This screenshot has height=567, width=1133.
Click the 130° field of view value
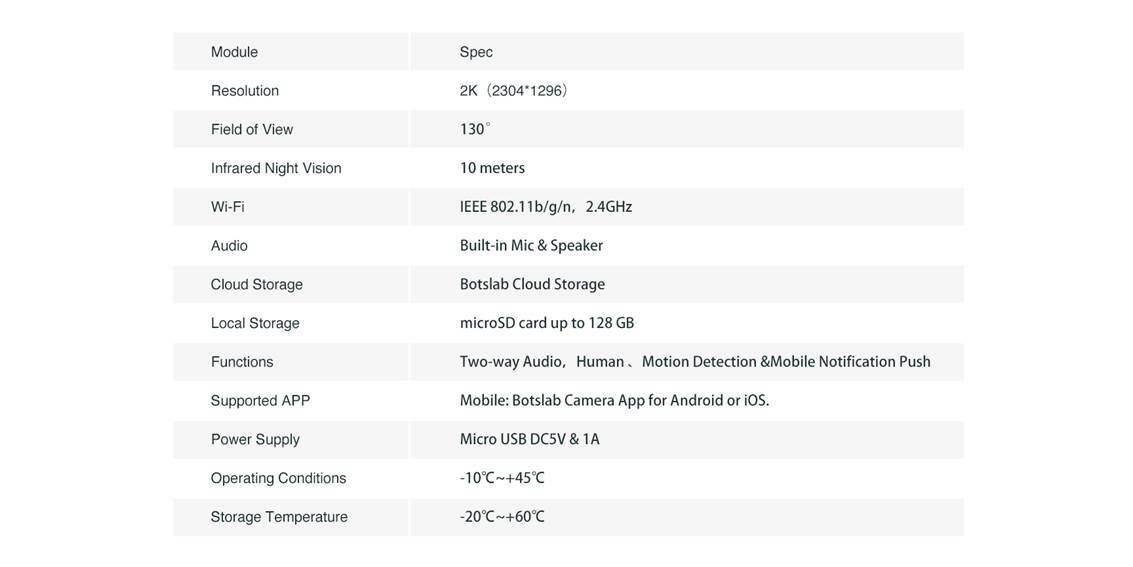pos(475,130)
